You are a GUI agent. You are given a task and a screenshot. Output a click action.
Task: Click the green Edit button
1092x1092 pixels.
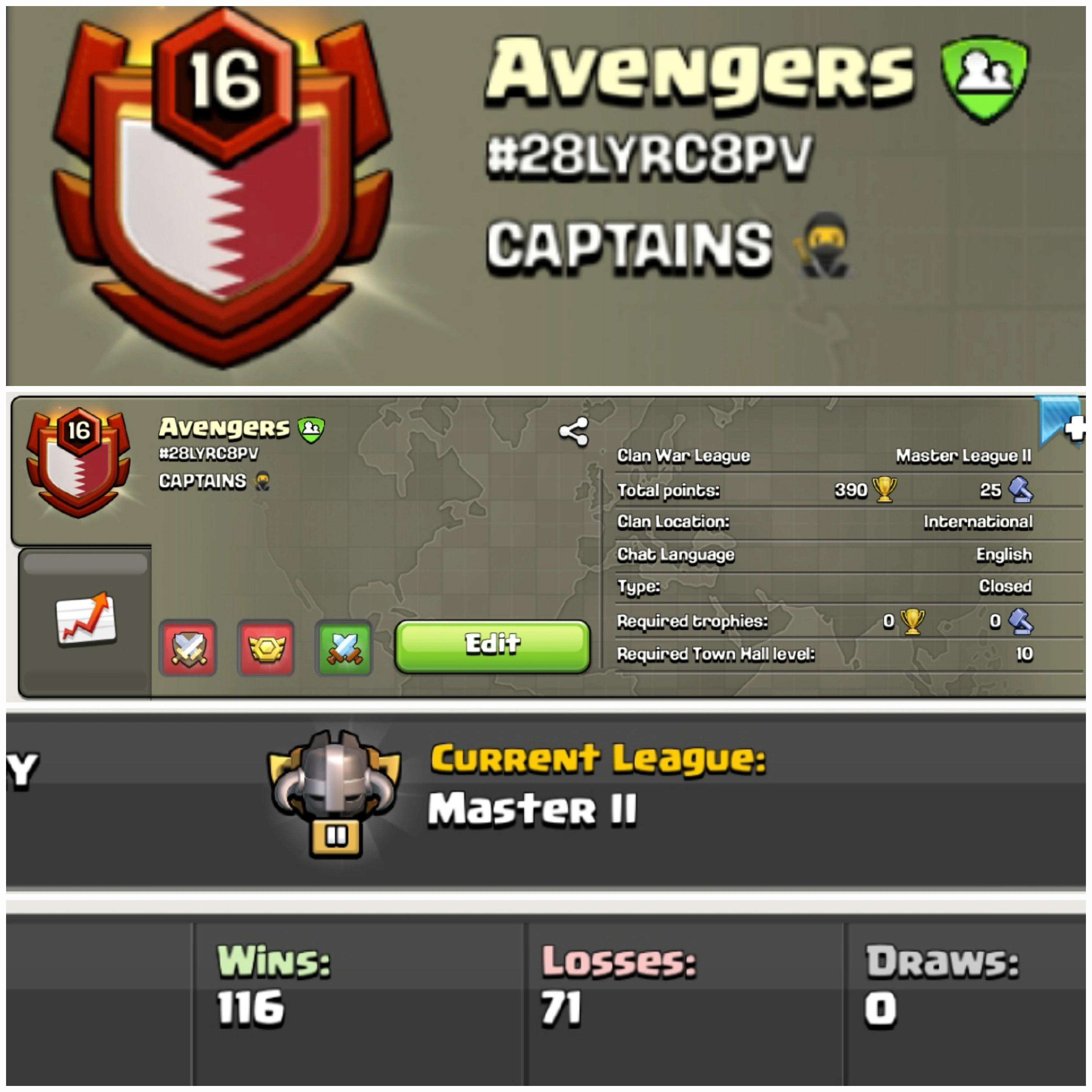point(493,646)
